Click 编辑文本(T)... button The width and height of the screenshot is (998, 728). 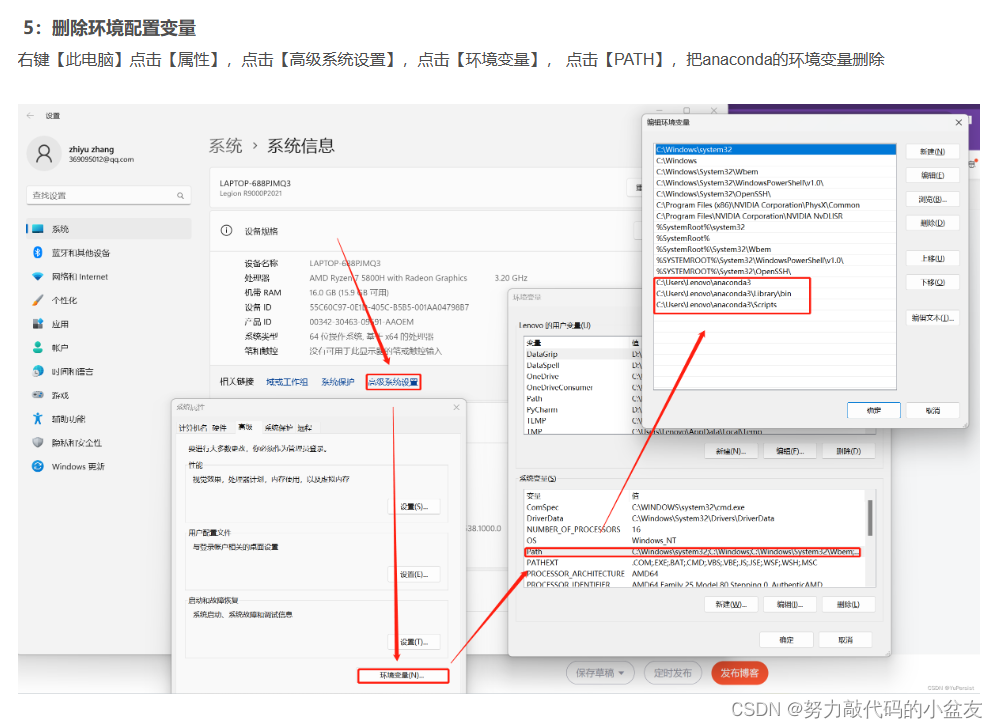(932, 318)
